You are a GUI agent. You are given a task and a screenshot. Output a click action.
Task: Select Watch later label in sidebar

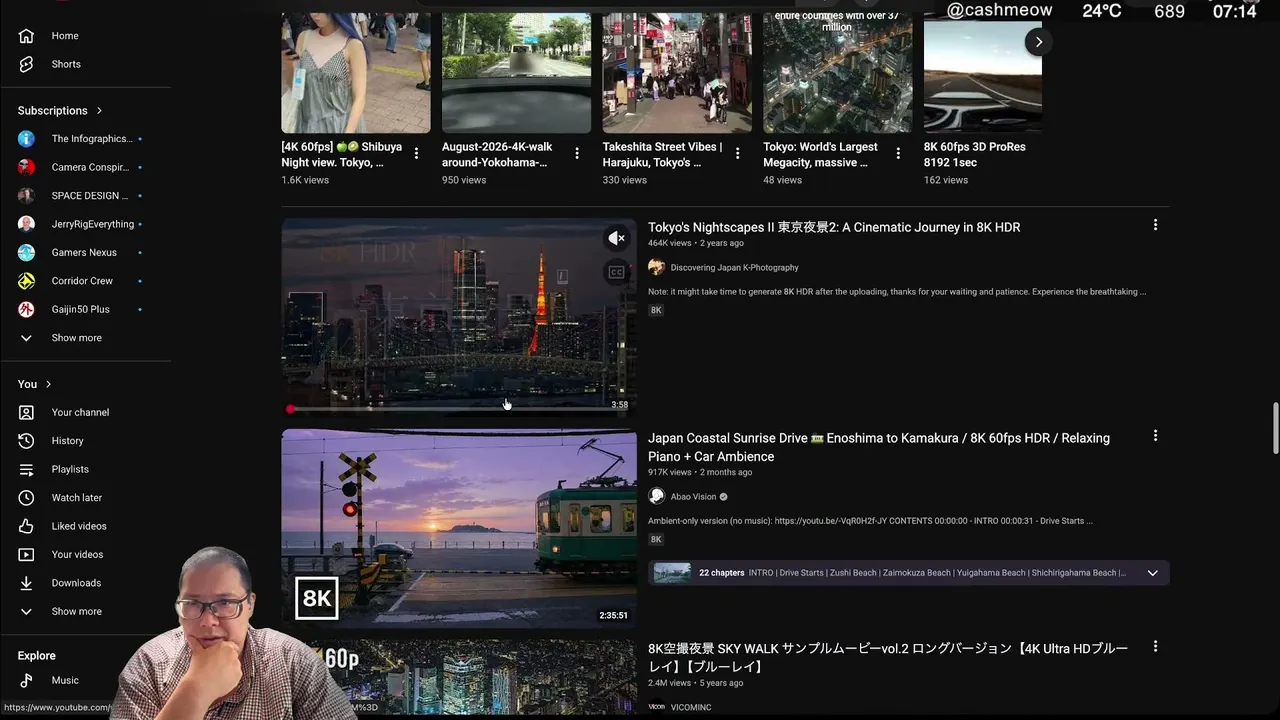77,498
